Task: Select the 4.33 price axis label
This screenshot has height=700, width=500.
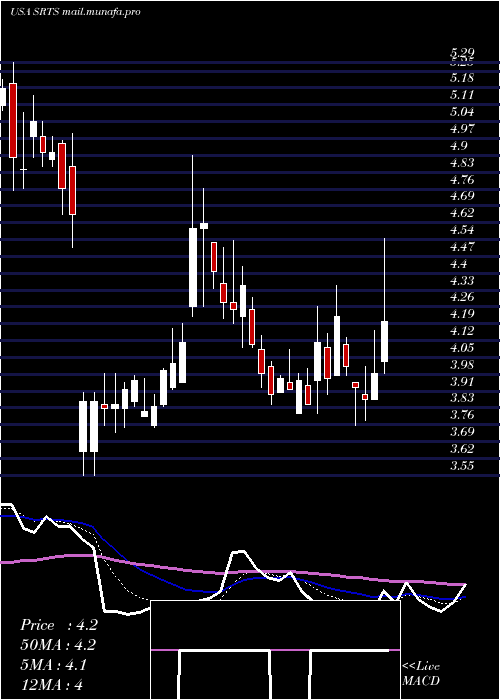Action: (x=462, y=280)
